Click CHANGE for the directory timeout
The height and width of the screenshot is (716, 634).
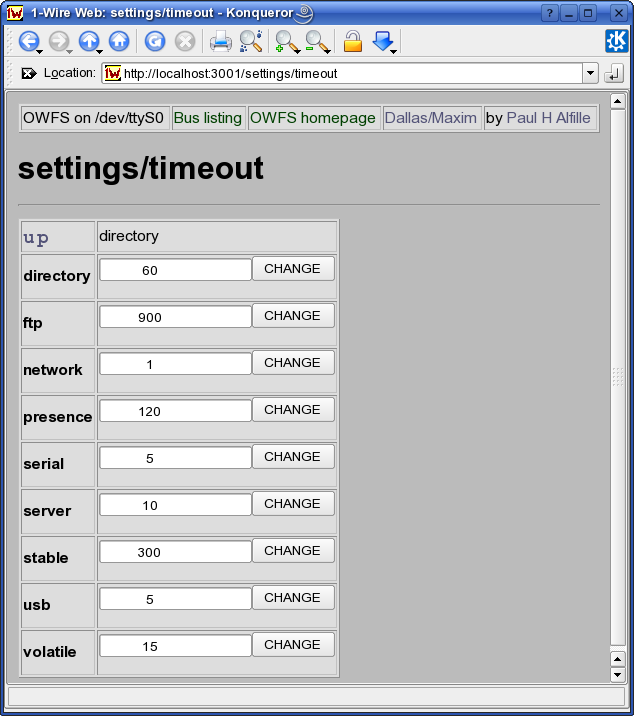[x=293, y=268]
